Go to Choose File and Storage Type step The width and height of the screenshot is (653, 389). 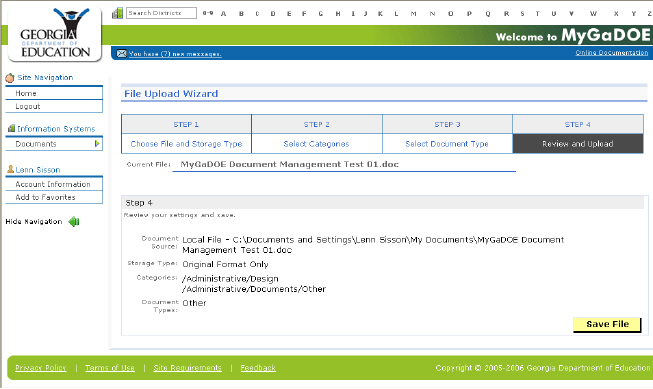coord(186,144)
